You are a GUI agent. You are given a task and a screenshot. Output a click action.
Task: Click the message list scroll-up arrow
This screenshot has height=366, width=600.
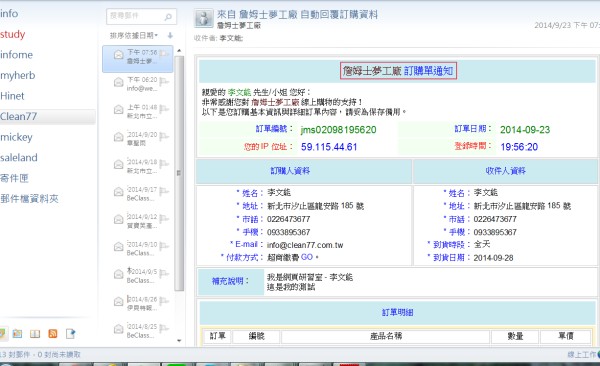click(179, 51)
